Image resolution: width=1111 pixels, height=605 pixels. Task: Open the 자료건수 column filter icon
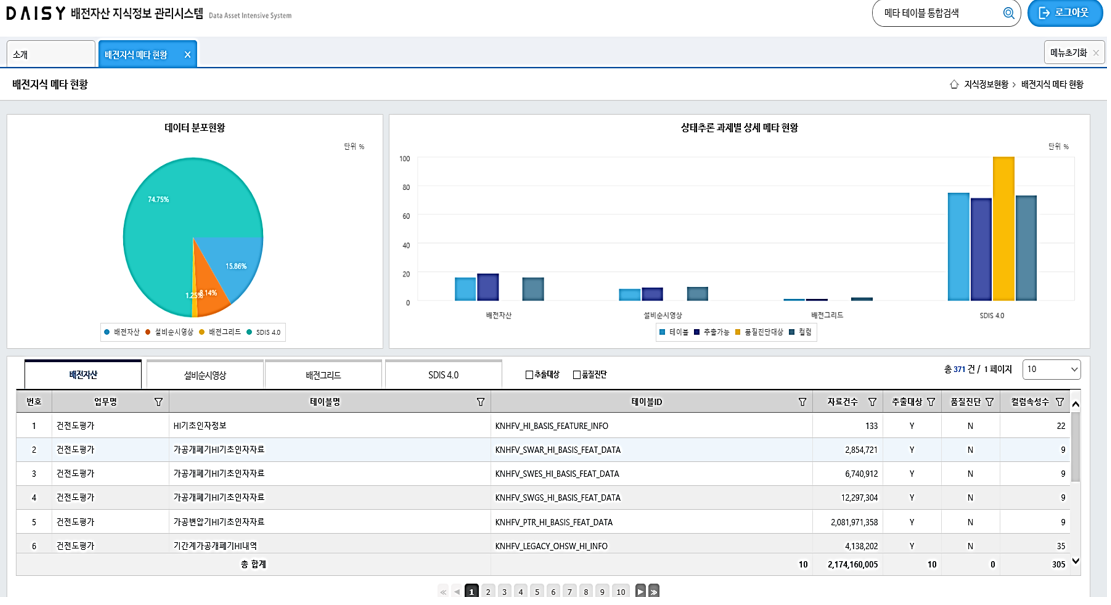click(x=872, y=402)
